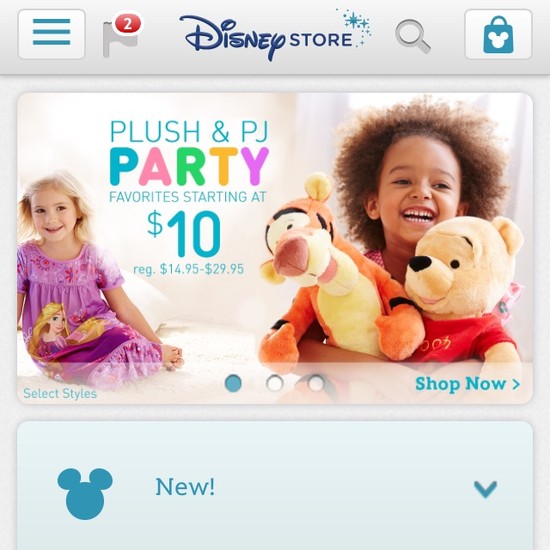The width and height of the screenshot is (550, 550).
Task: Click the Plush & PJ Party headline
Action: point(189,153)
